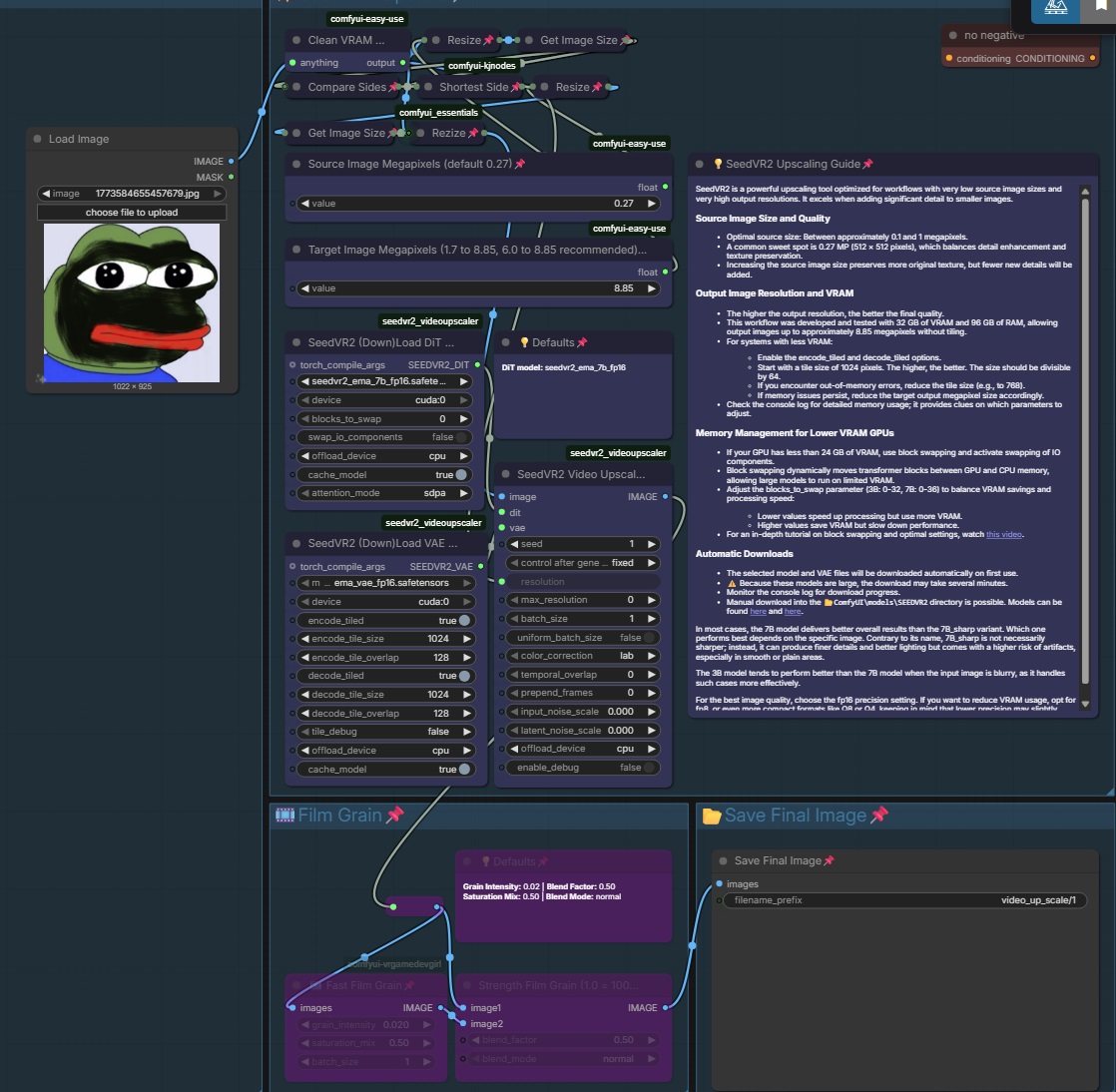
Task: Click collapse dot on Clean VRAM node
Action: point(296,40)
